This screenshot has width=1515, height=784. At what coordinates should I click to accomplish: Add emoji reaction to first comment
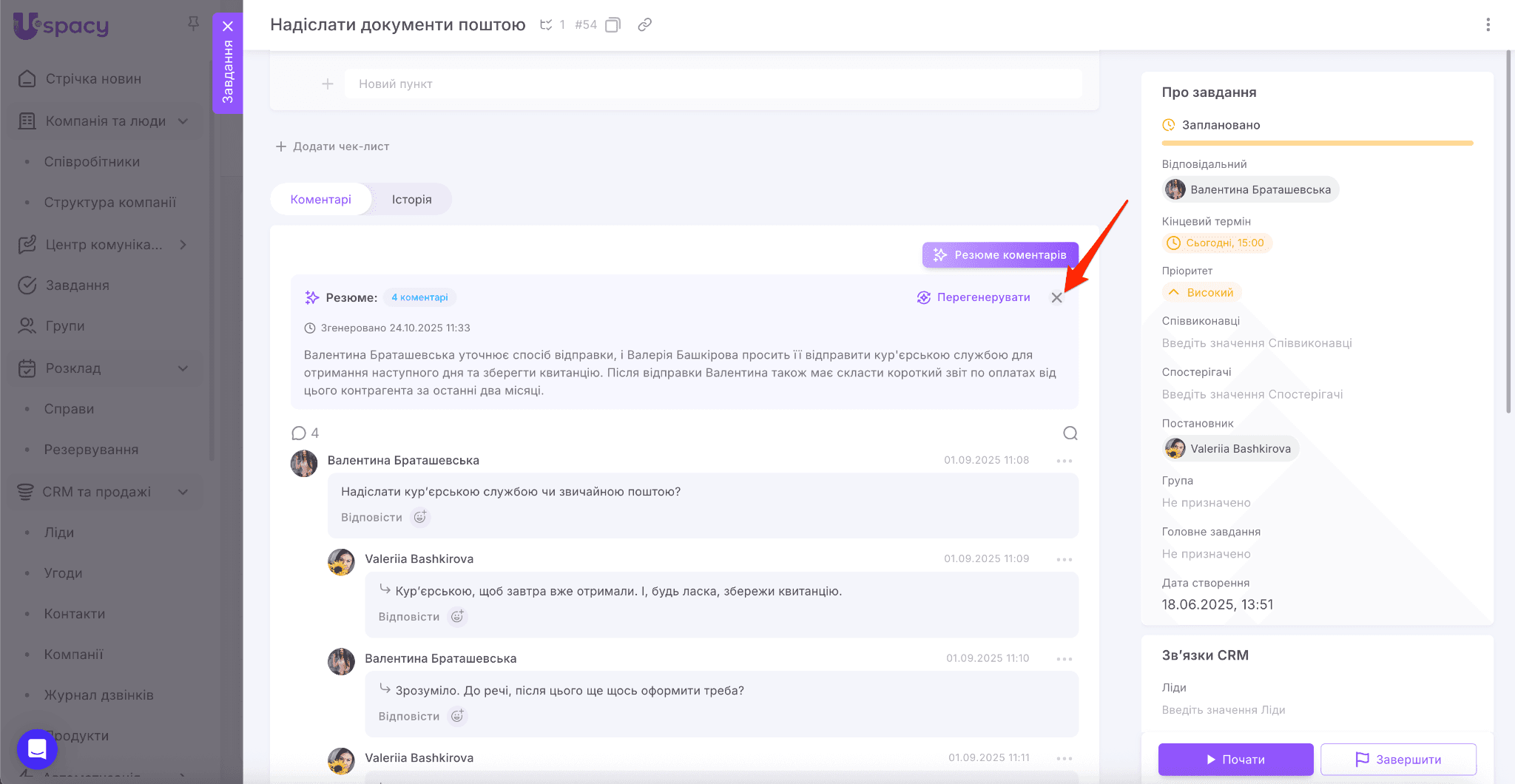tap(420, 517)
